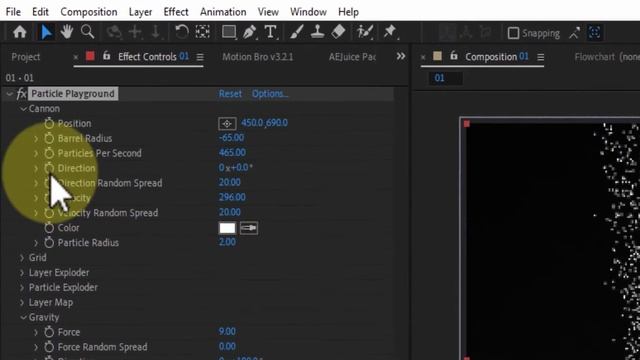Select the Puppet Pin tool
Image resolution: width=640 pixels, height=360 pixels.
pyautogui.click(x=390, y=32)
